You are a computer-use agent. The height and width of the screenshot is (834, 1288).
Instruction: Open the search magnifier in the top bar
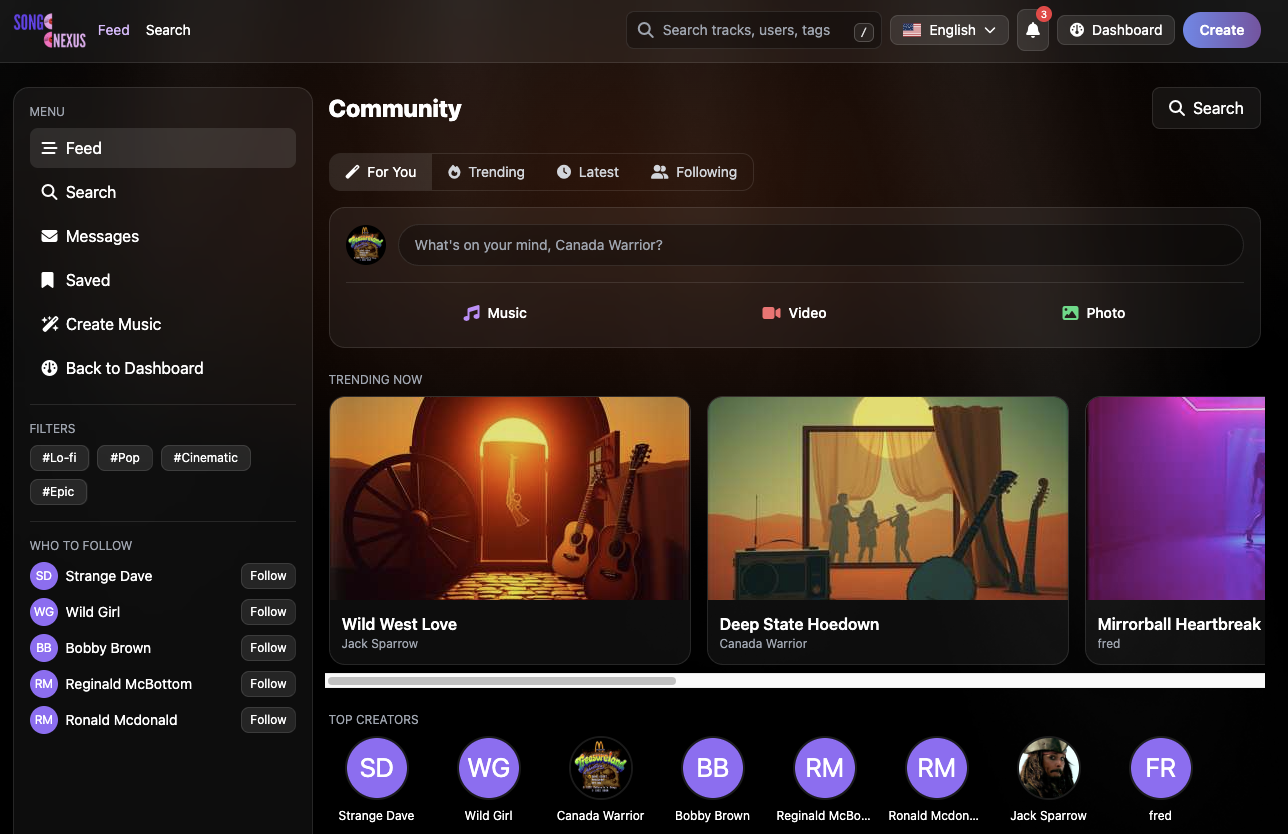(644, 30)
